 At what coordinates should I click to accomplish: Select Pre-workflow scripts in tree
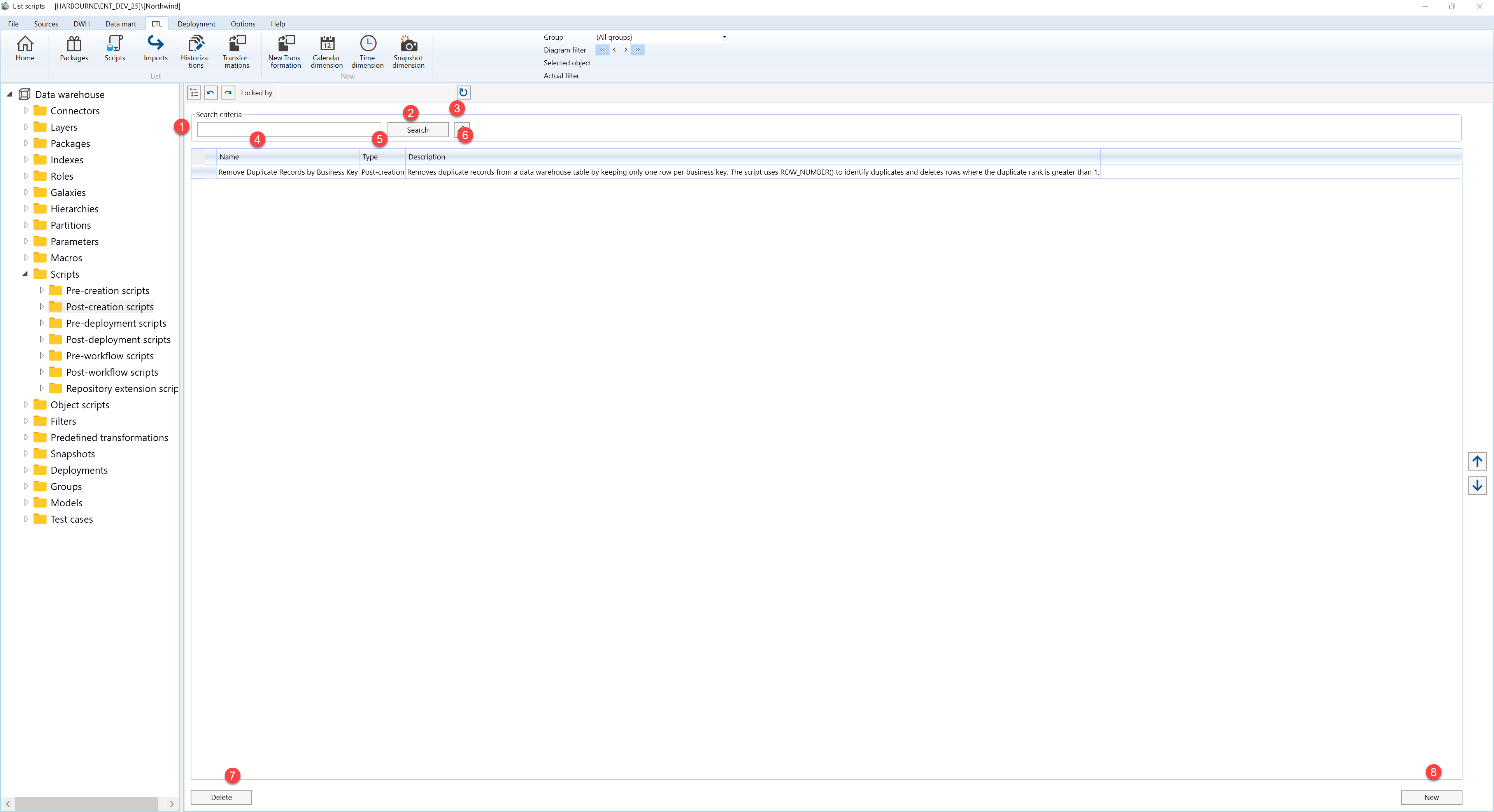(110, 355)
